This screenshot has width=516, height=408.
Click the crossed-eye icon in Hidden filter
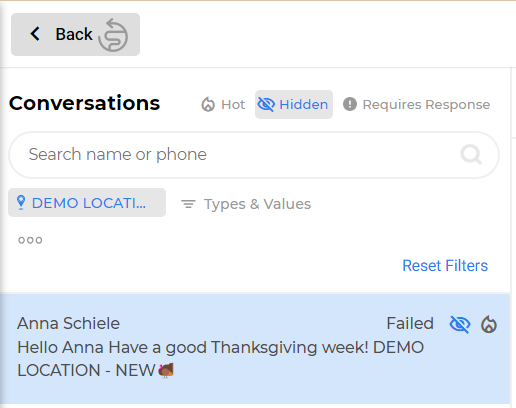tap(266, 104)
